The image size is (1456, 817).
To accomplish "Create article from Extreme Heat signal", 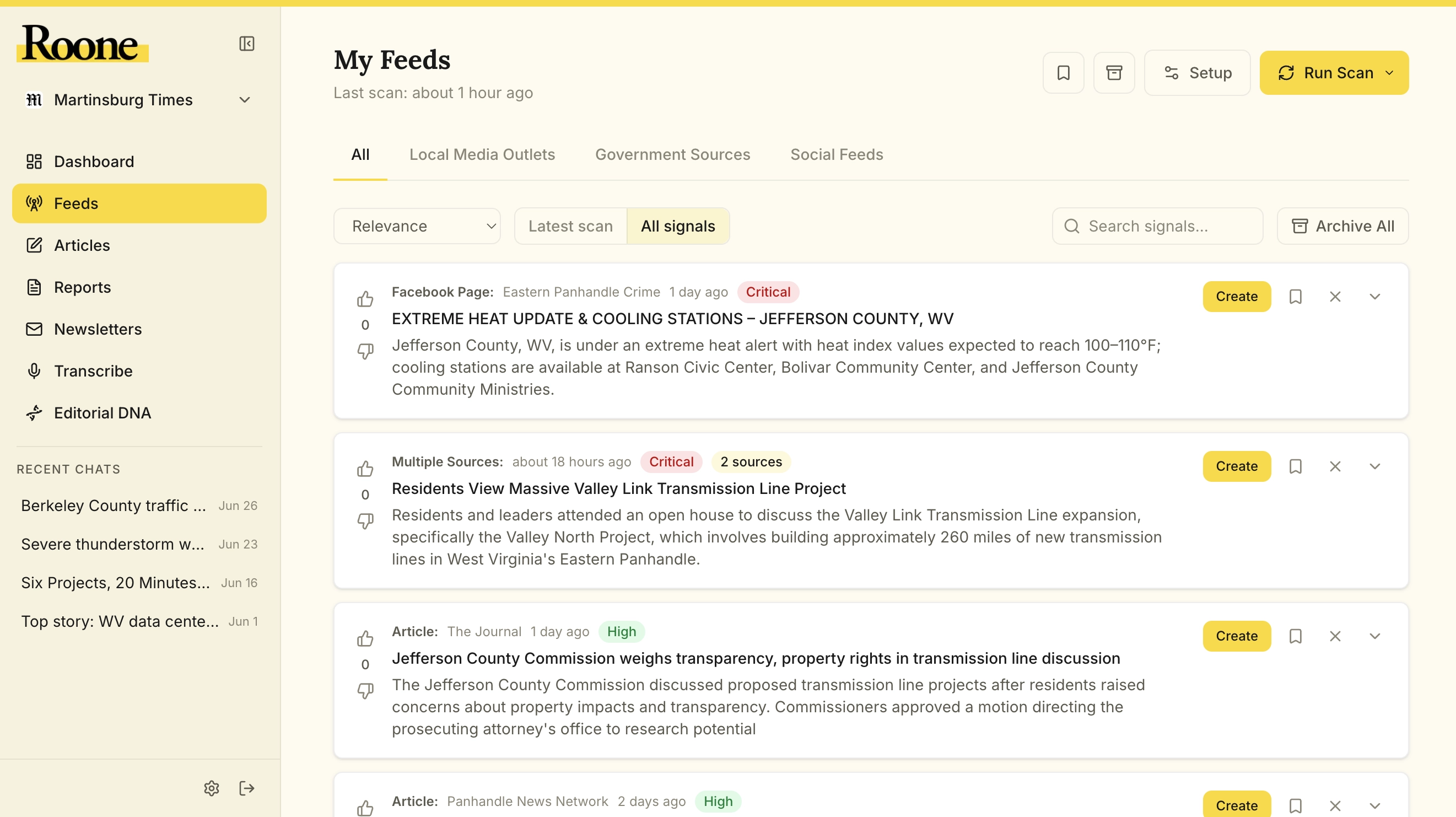I will tap(1237, 296).
